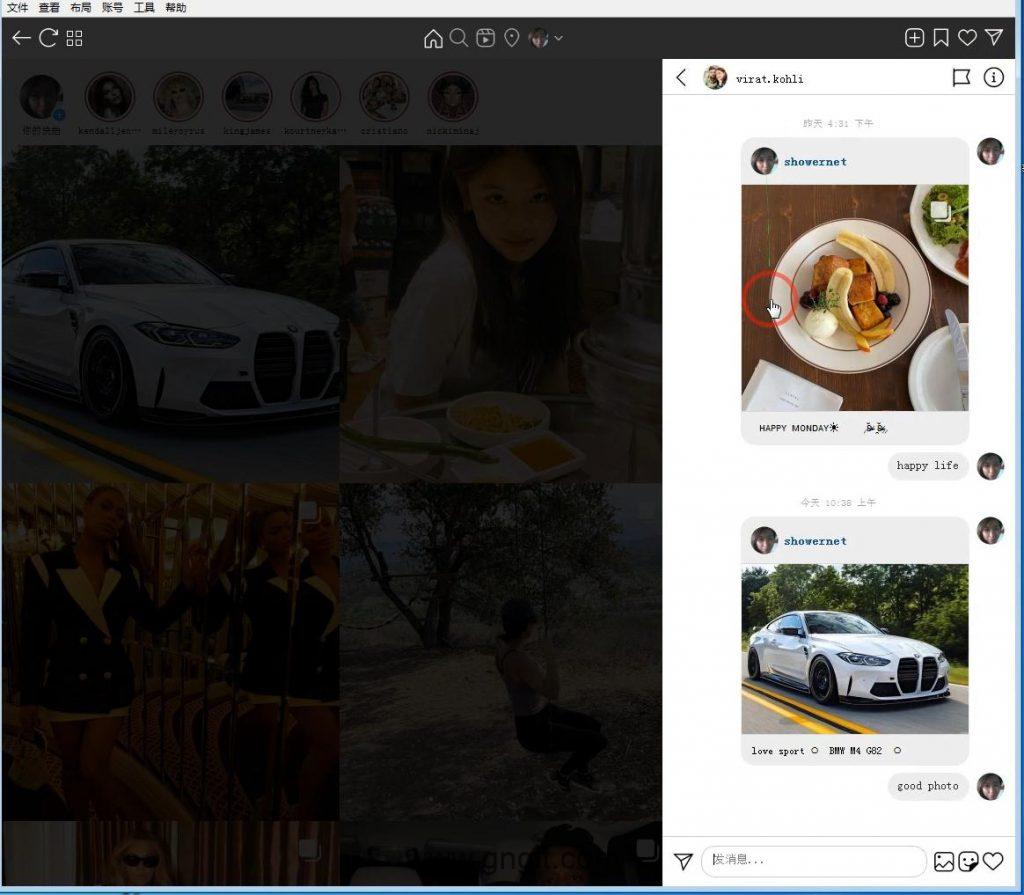Click the location pin icon
This screenshot has width=1024, height=895.
coord(512,38)
